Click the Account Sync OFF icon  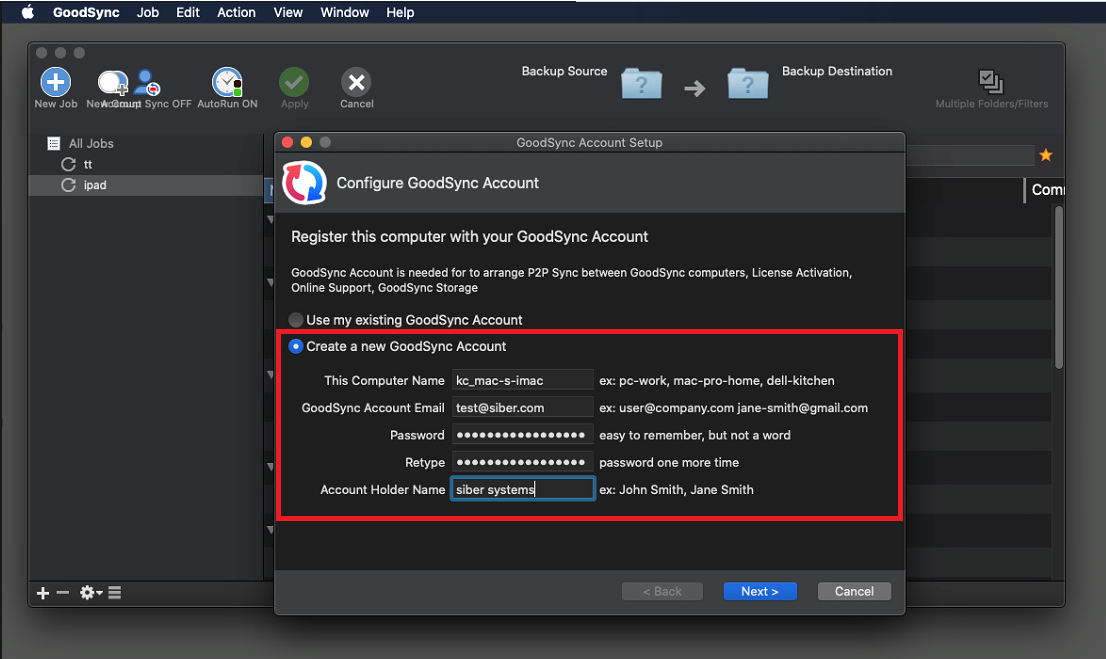pos(149,83)
